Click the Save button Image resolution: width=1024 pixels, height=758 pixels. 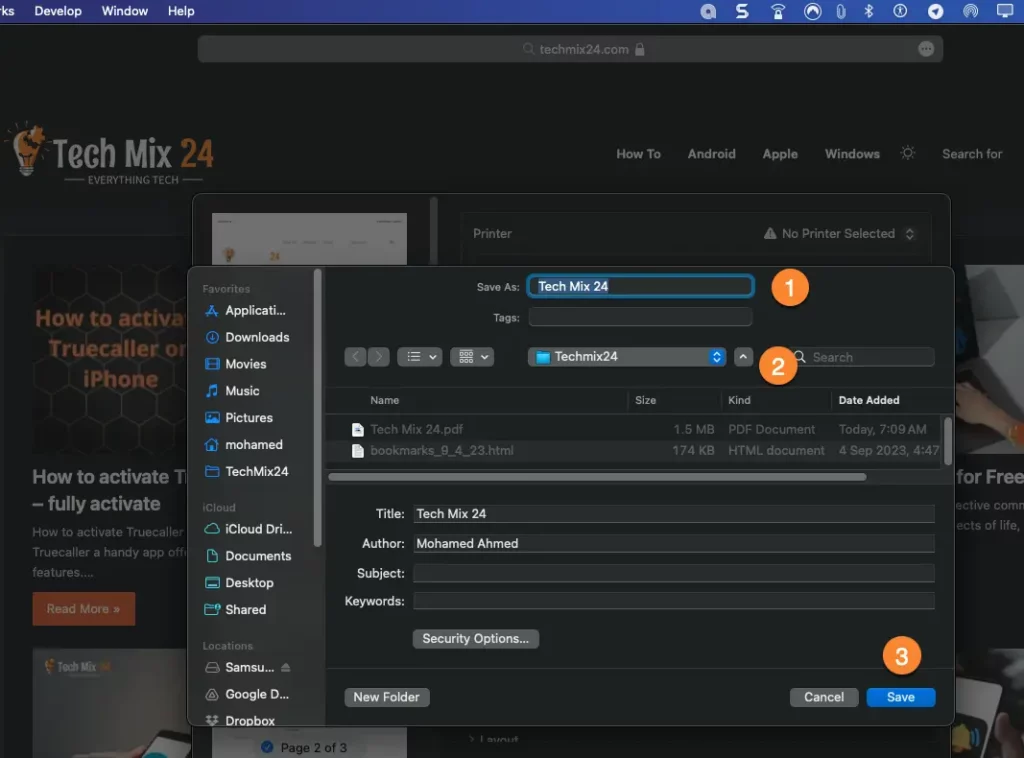point(900,697)
